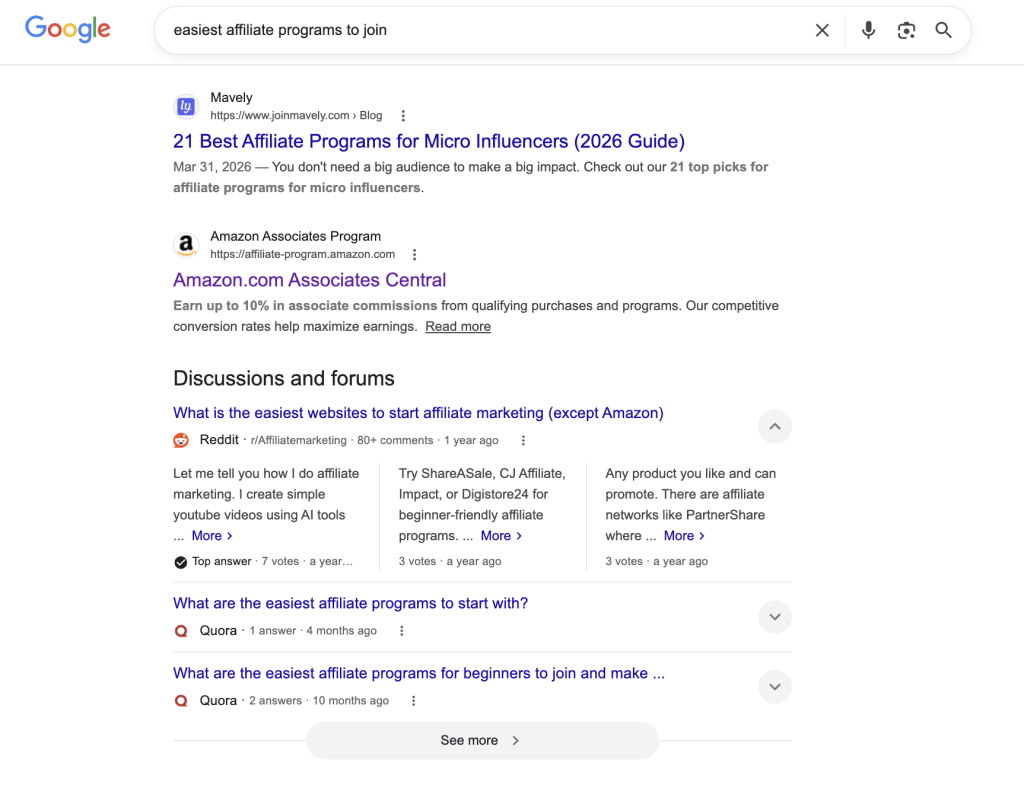Click the magnifying glass to search
This screenshot has height=791, width=1024.
pyautogui.click(x=943, y=30)
